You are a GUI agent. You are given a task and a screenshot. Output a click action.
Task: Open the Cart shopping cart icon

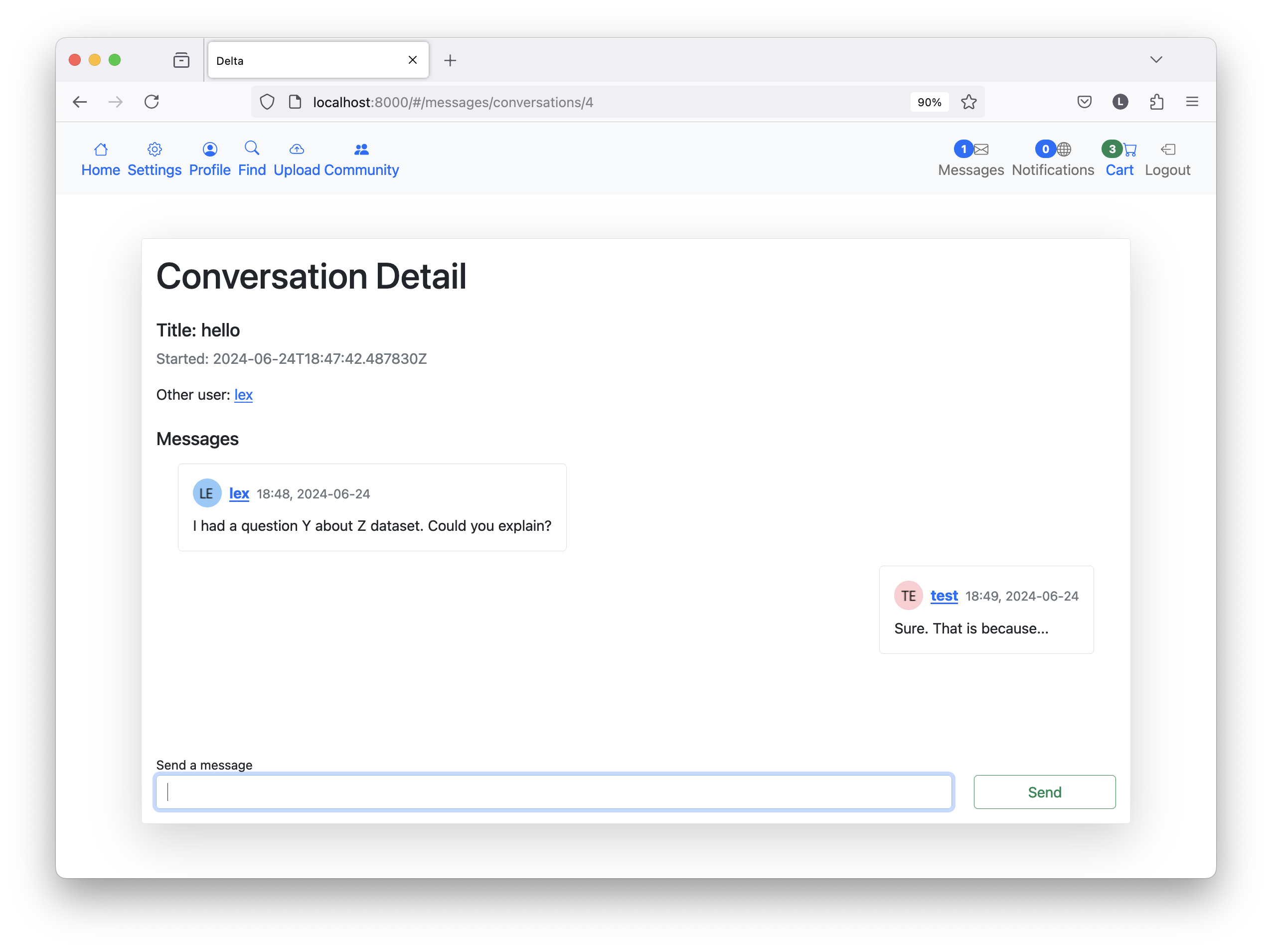[x=1129, y=150]
